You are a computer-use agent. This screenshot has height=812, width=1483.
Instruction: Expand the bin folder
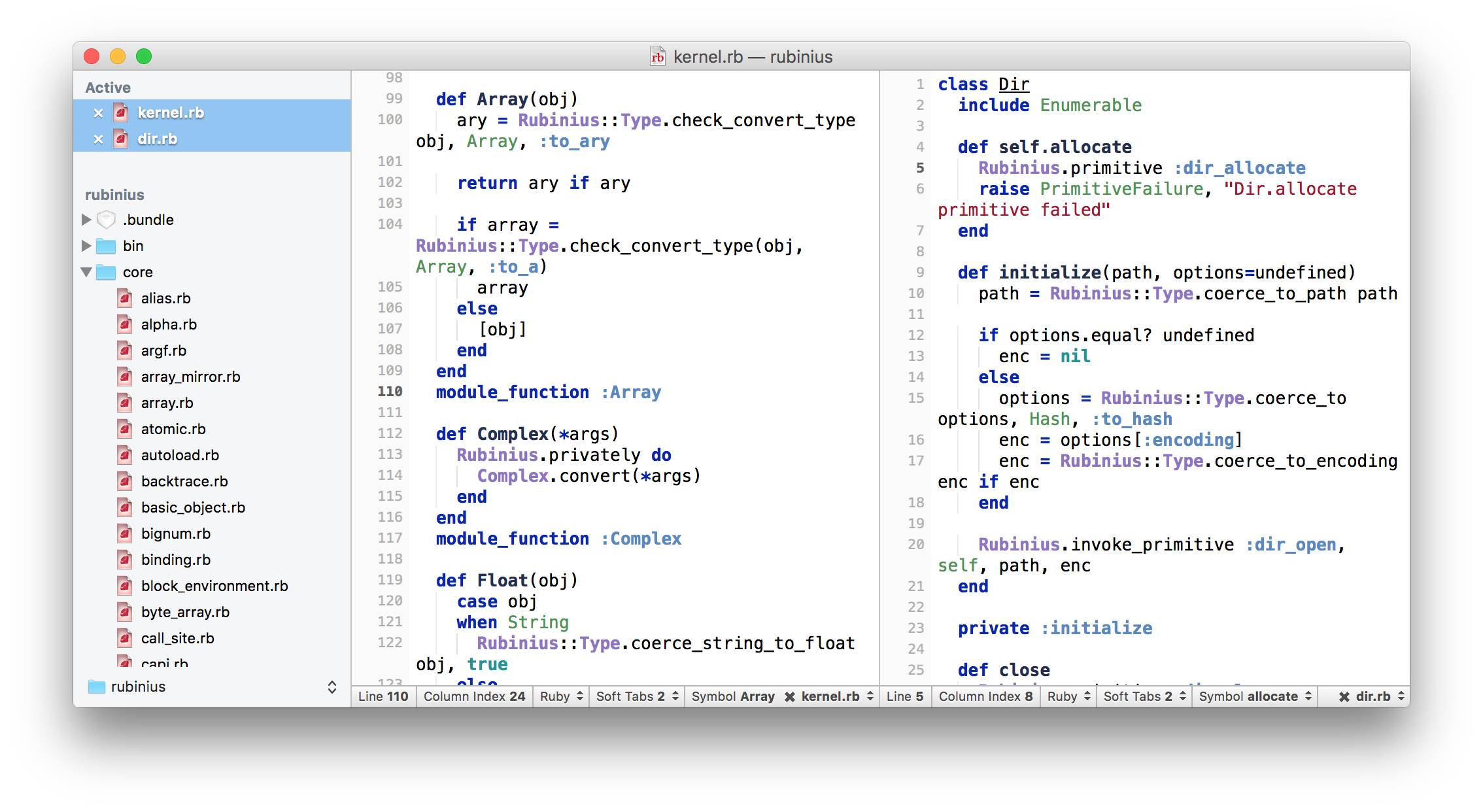click(86, 246)
